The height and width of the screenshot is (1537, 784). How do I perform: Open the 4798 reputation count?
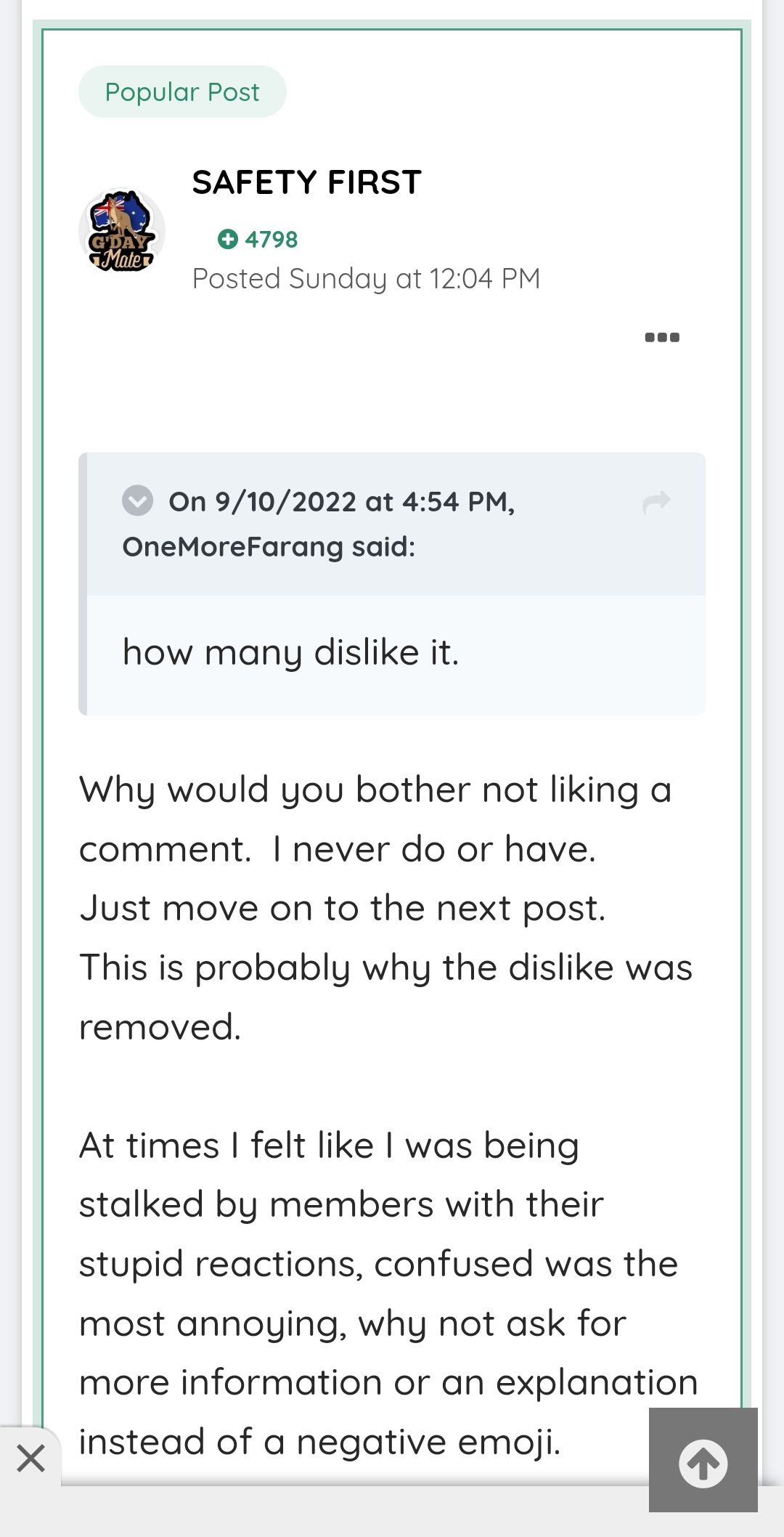coord(271,239)
